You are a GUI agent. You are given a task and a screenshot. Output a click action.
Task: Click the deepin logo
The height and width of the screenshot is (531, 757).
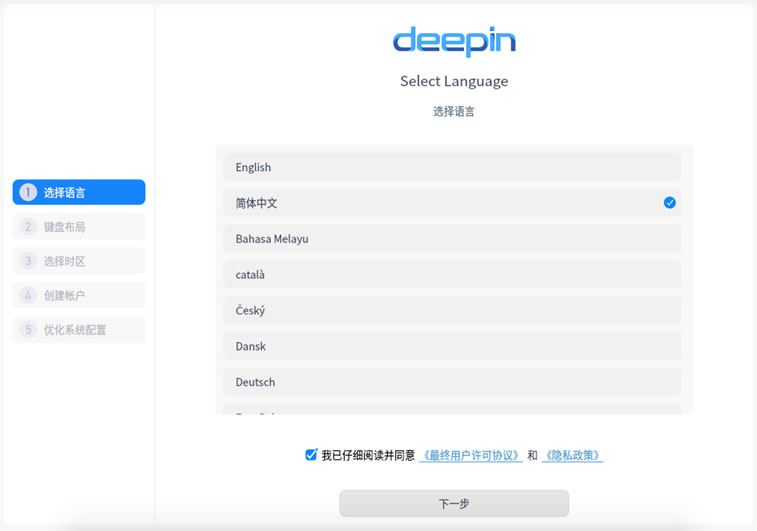pyautogui.click(x=454, y=41)
